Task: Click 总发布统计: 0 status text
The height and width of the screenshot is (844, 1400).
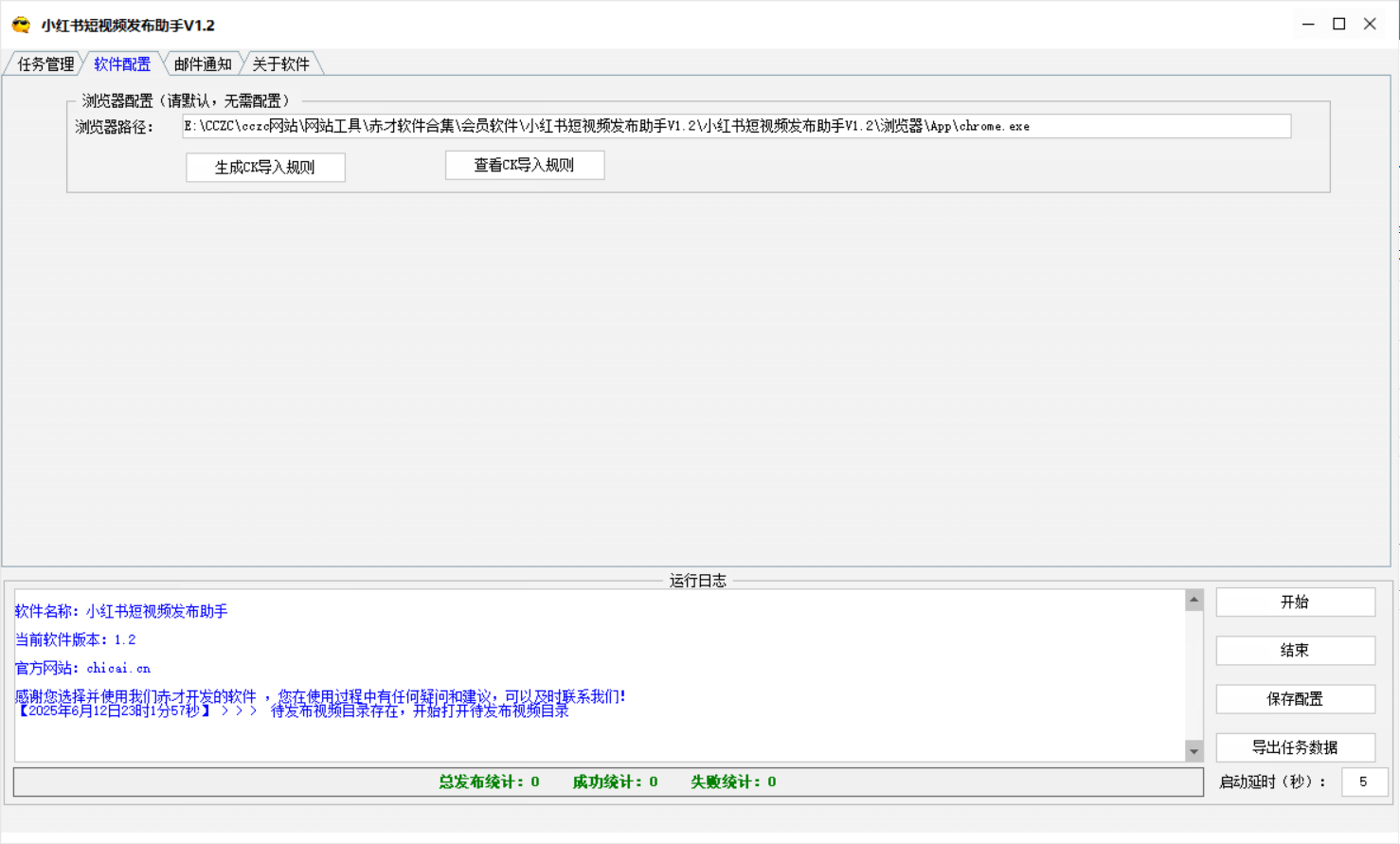Action: 489,781
